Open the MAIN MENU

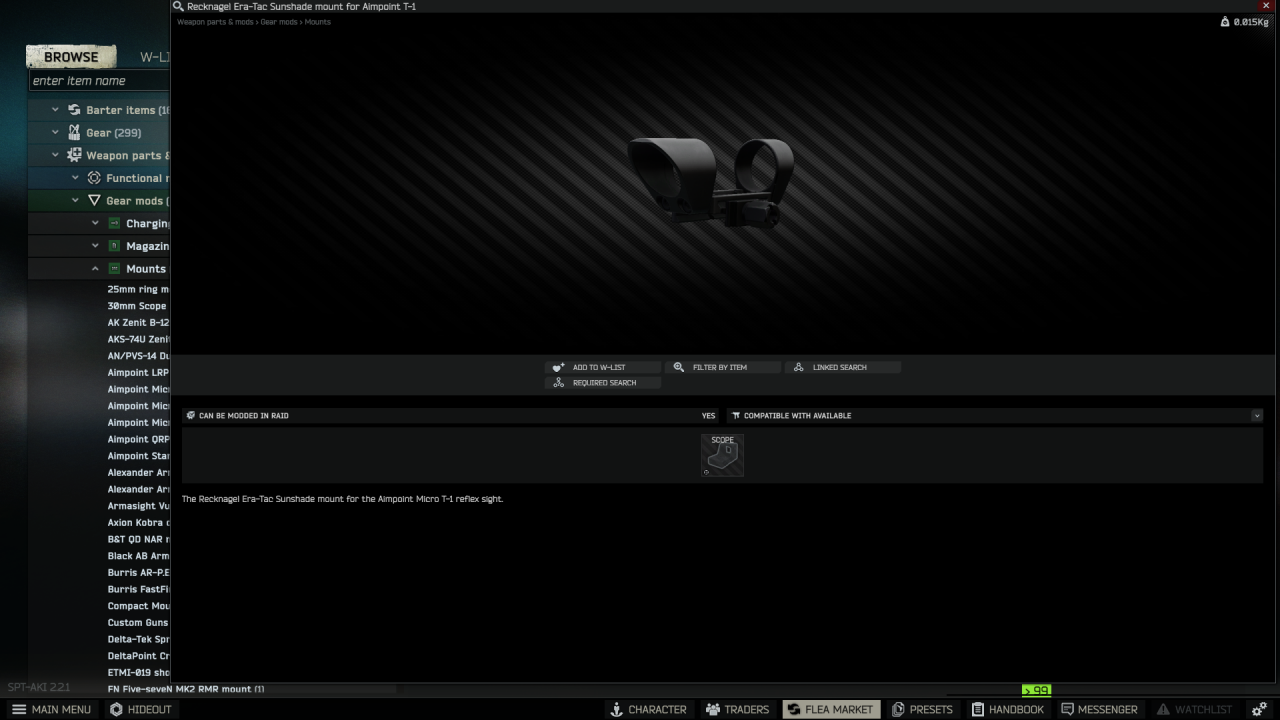pyautogui.click(x=51, y=709)
